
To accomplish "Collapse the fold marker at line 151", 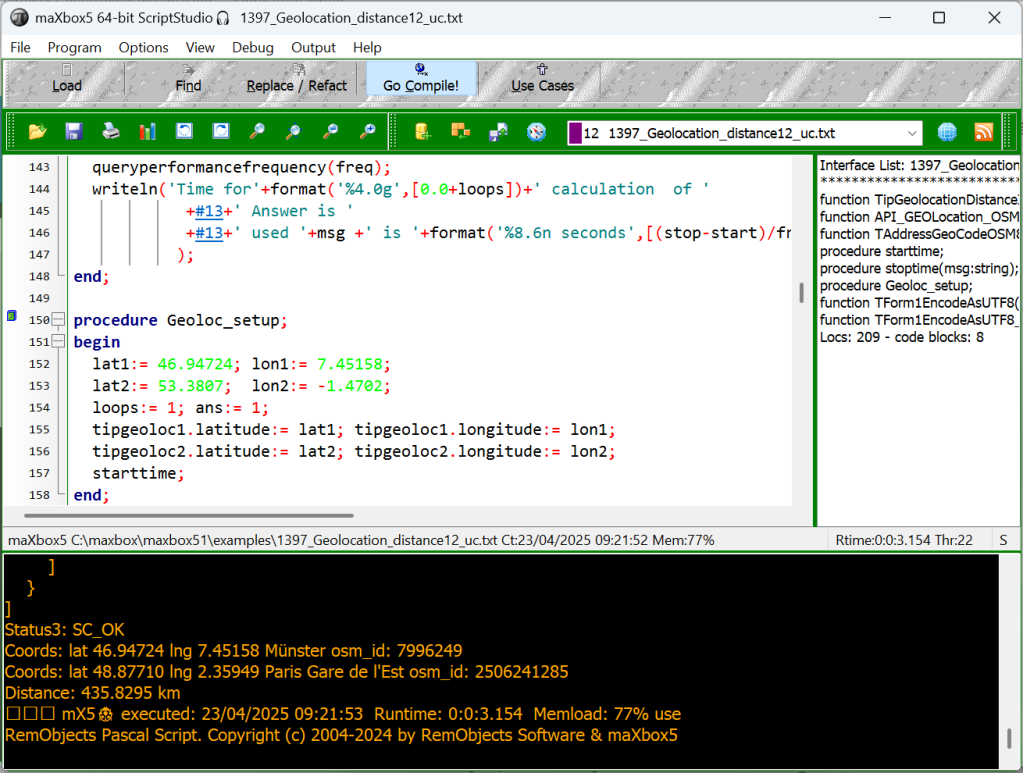I will (59, 341).
